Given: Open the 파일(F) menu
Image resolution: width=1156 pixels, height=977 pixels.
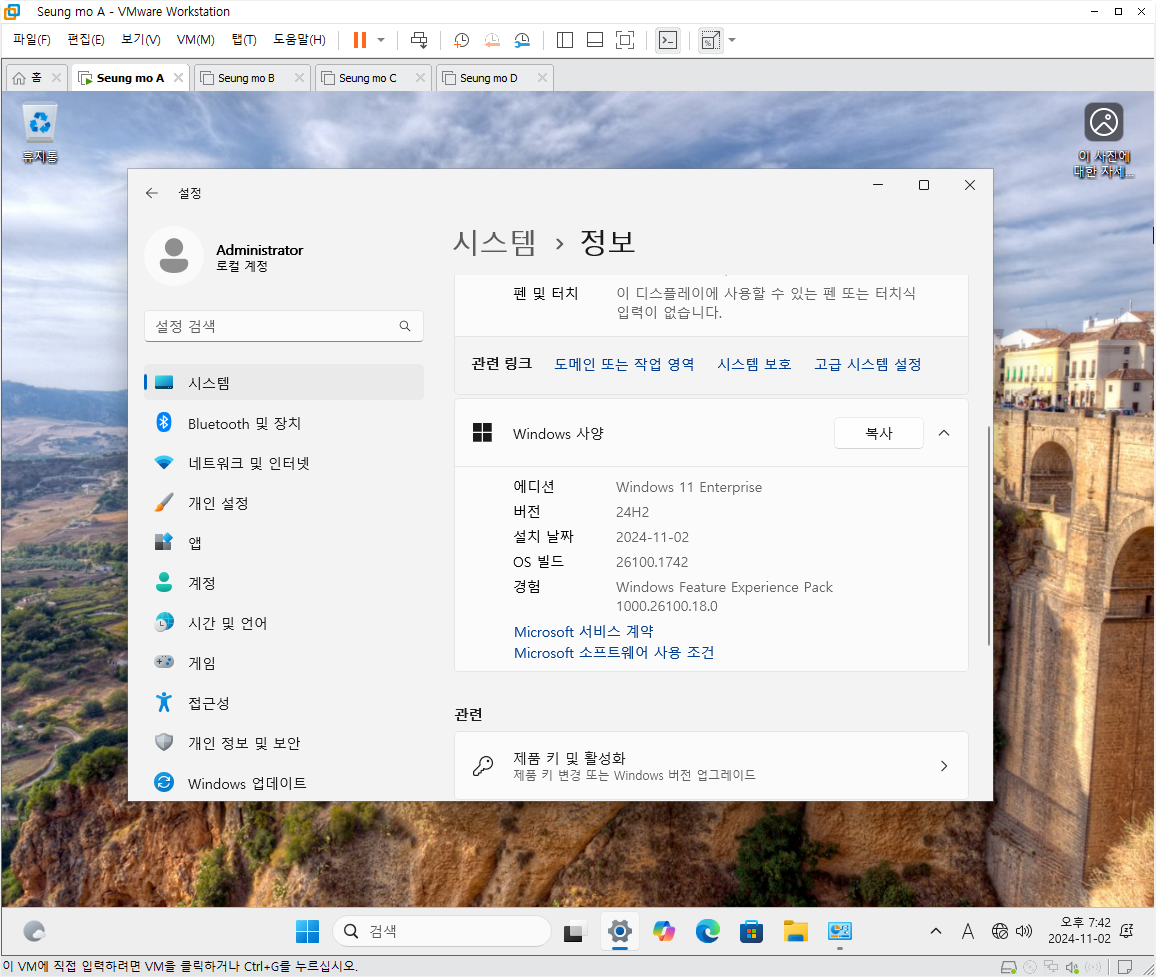Looking at the screenshot, I should click(32, 40).
